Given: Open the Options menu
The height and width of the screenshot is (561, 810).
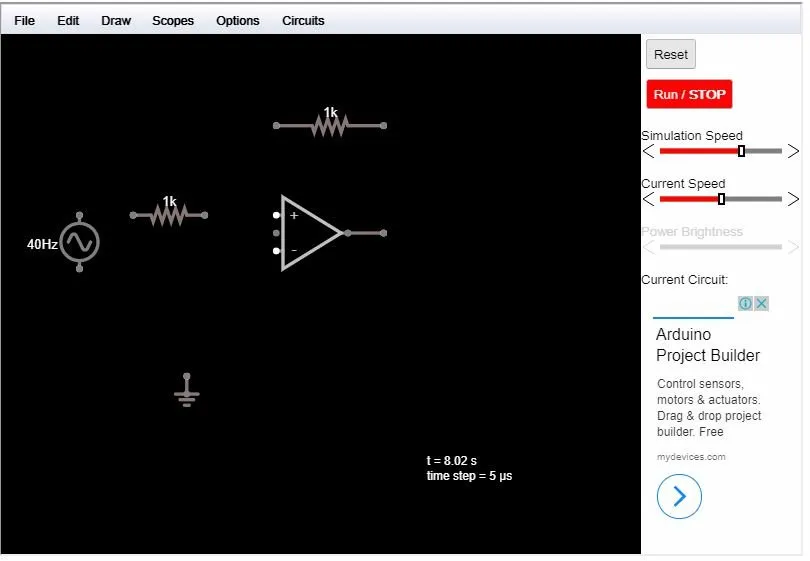Looking at the screenshot, I should 238,21.
